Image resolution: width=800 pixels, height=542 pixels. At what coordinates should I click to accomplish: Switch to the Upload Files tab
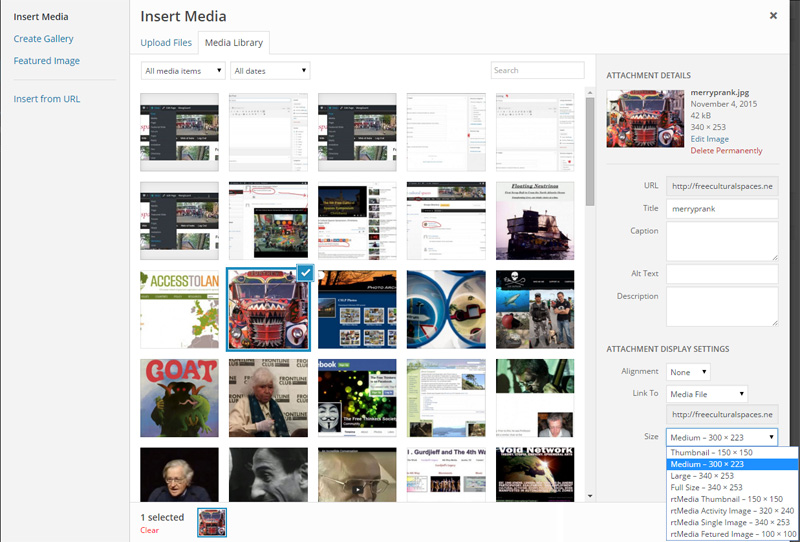(168, 43)
